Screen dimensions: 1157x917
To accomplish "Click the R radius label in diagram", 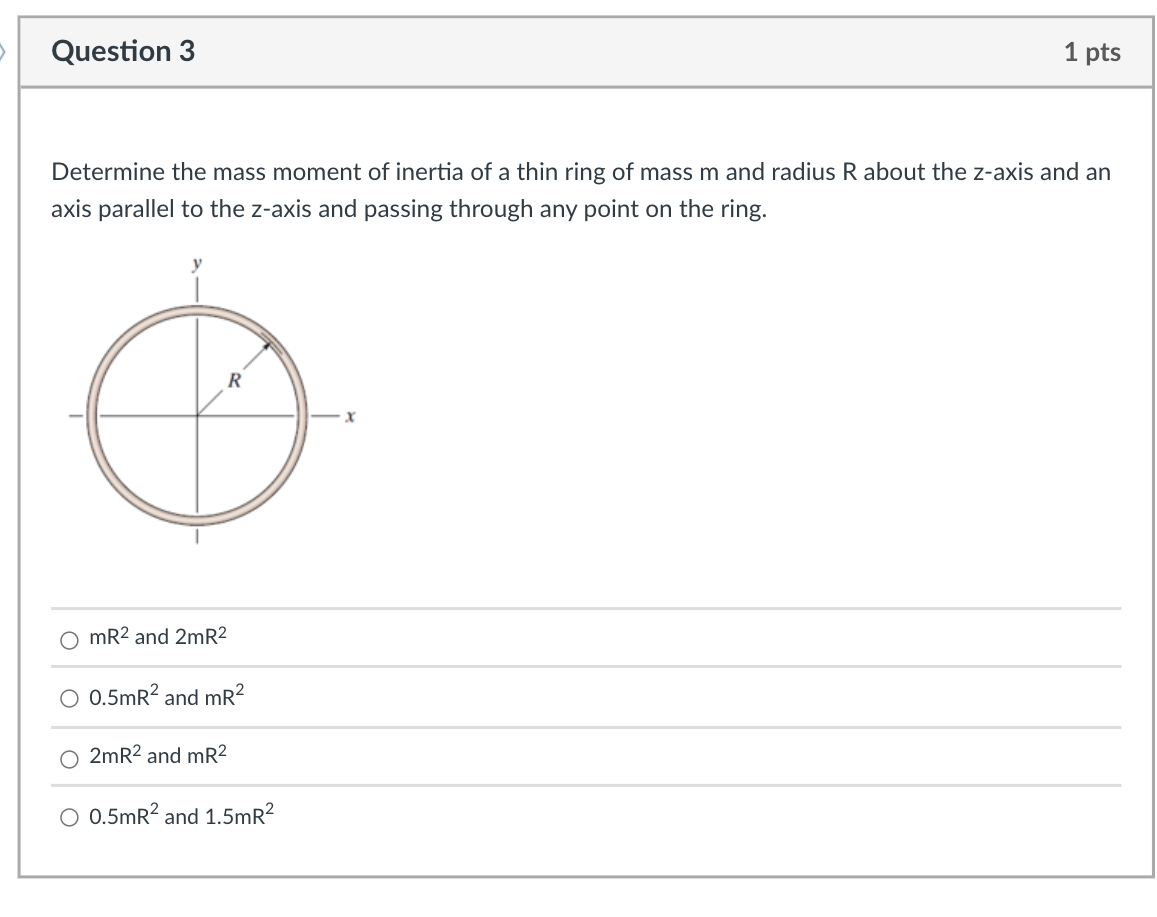I will click(x=235, y=381).
